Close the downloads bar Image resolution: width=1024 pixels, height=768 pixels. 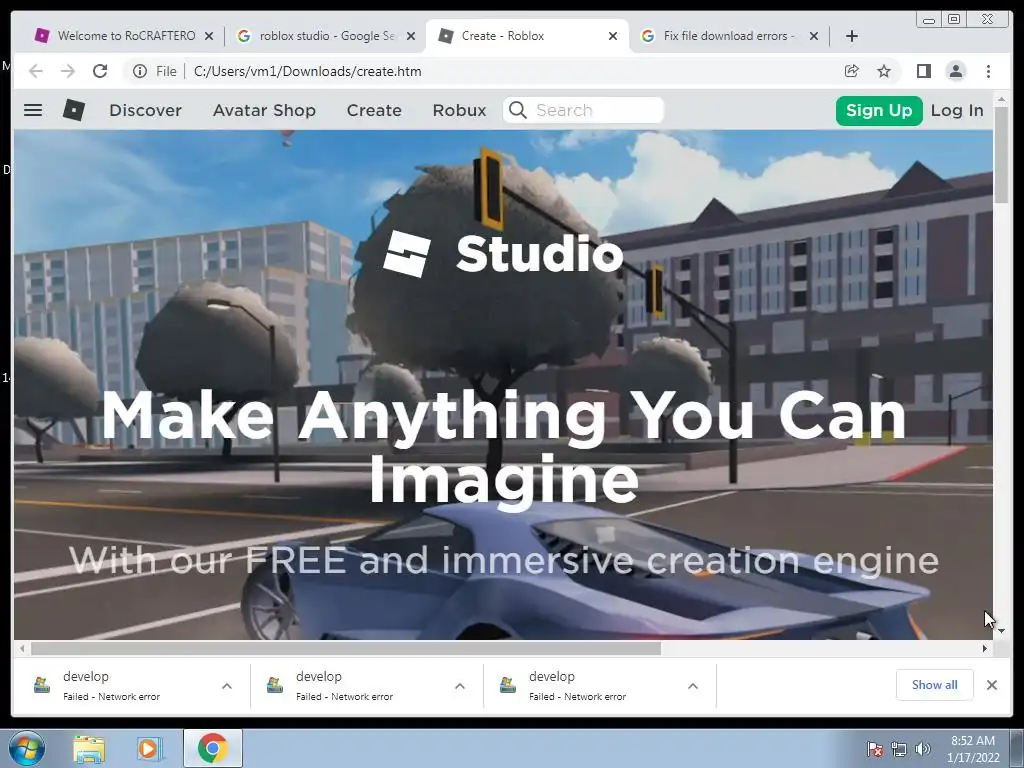[x=992, y=685]
